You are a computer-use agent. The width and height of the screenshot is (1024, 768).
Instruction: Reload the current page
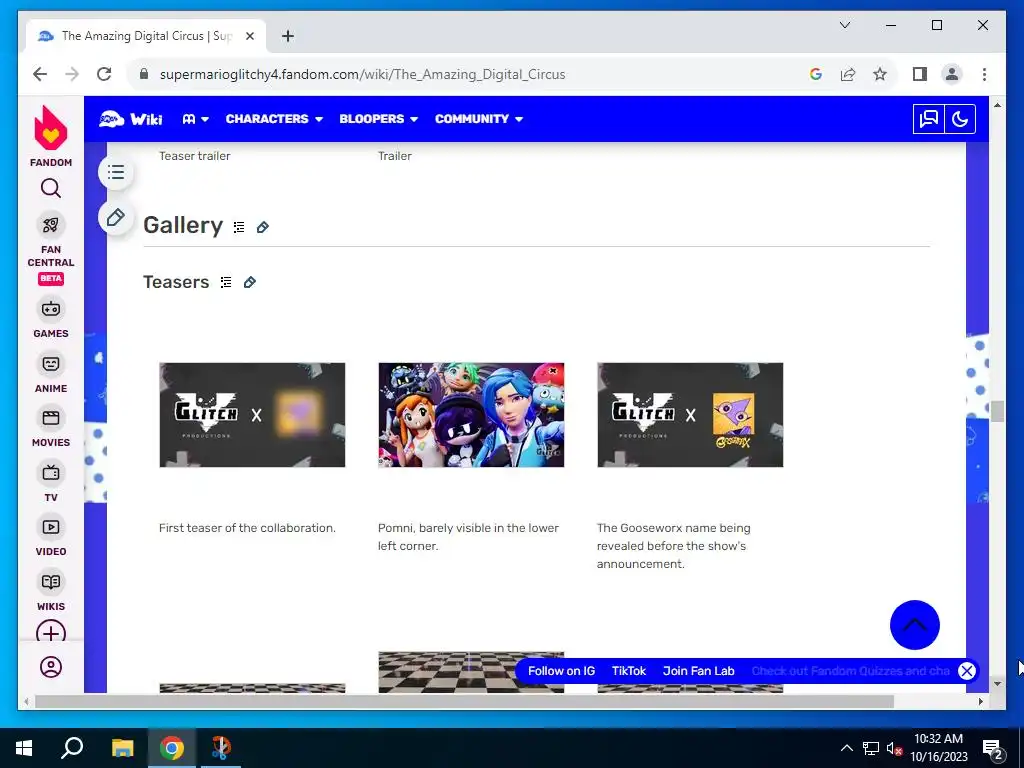click(104, 74)
